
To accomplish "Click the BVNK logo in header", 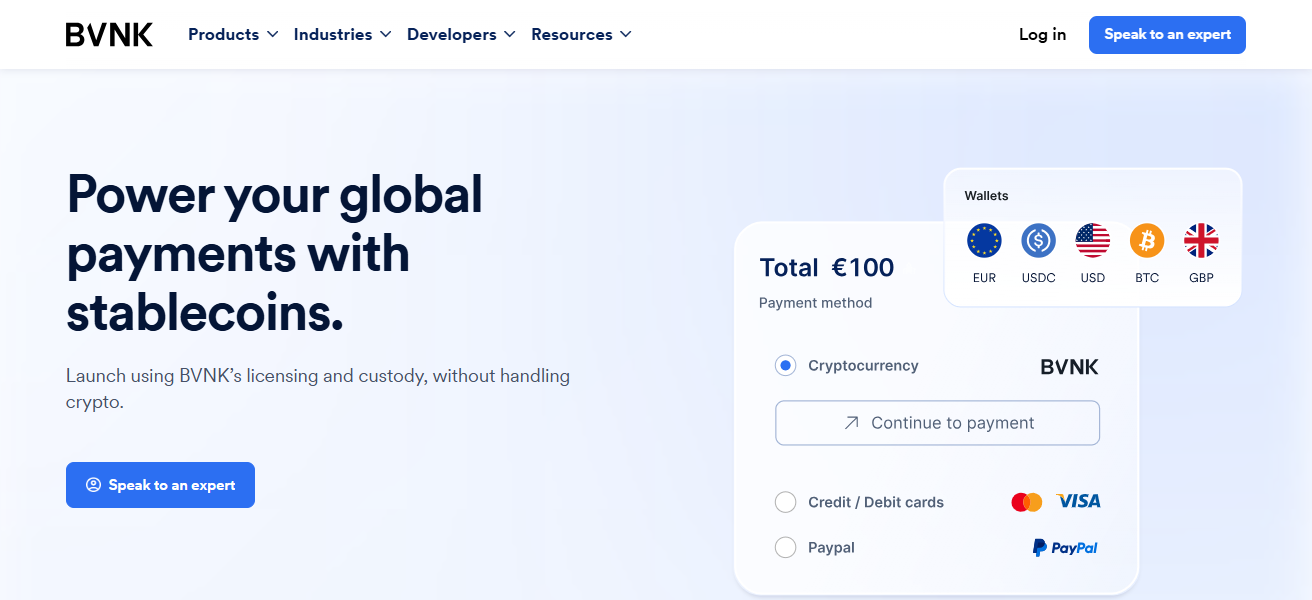I will 109,35.
